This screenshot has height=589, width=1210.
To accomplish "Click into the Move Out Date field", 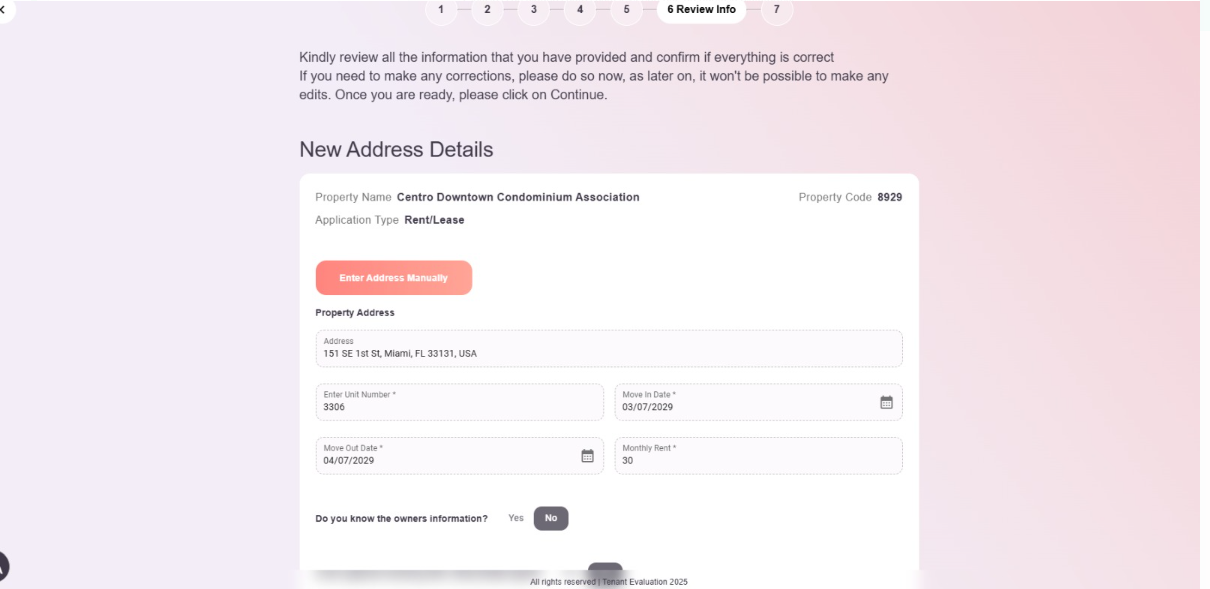I will tap(460, 456).
